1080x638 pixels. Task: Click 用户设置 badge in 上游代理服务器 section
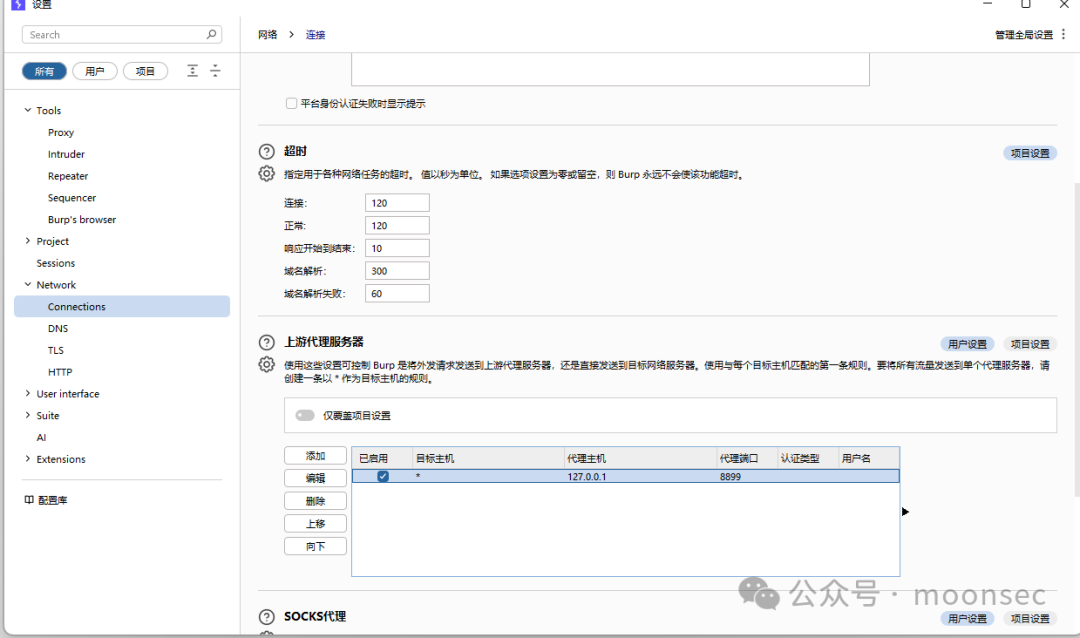pyautogui.click(x=967, y=344)
